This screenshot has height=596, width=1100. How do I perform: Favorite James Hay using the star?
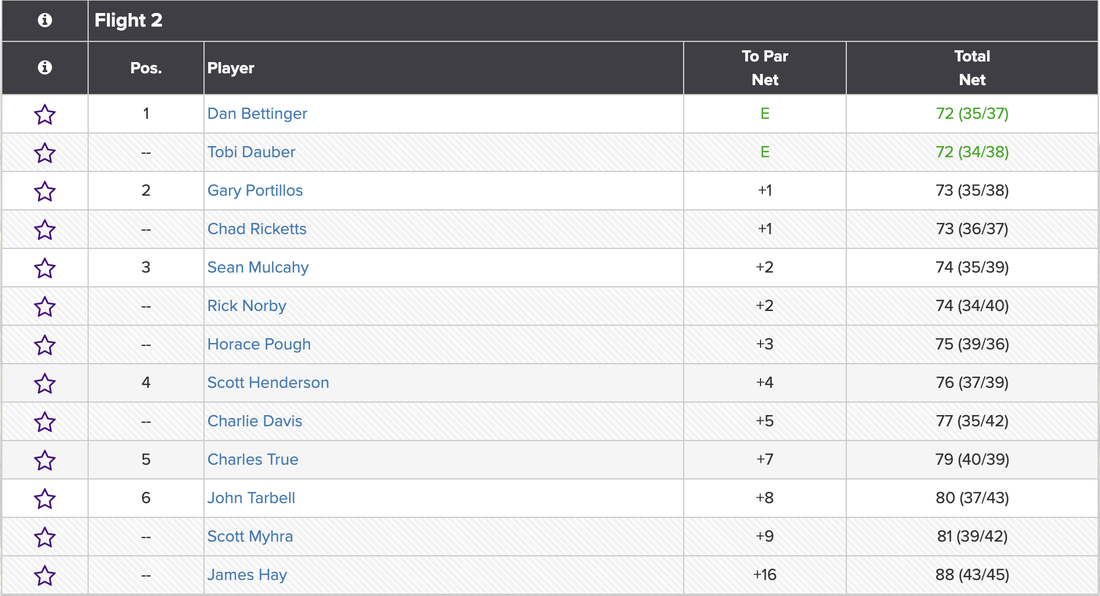tap(45, 575)
